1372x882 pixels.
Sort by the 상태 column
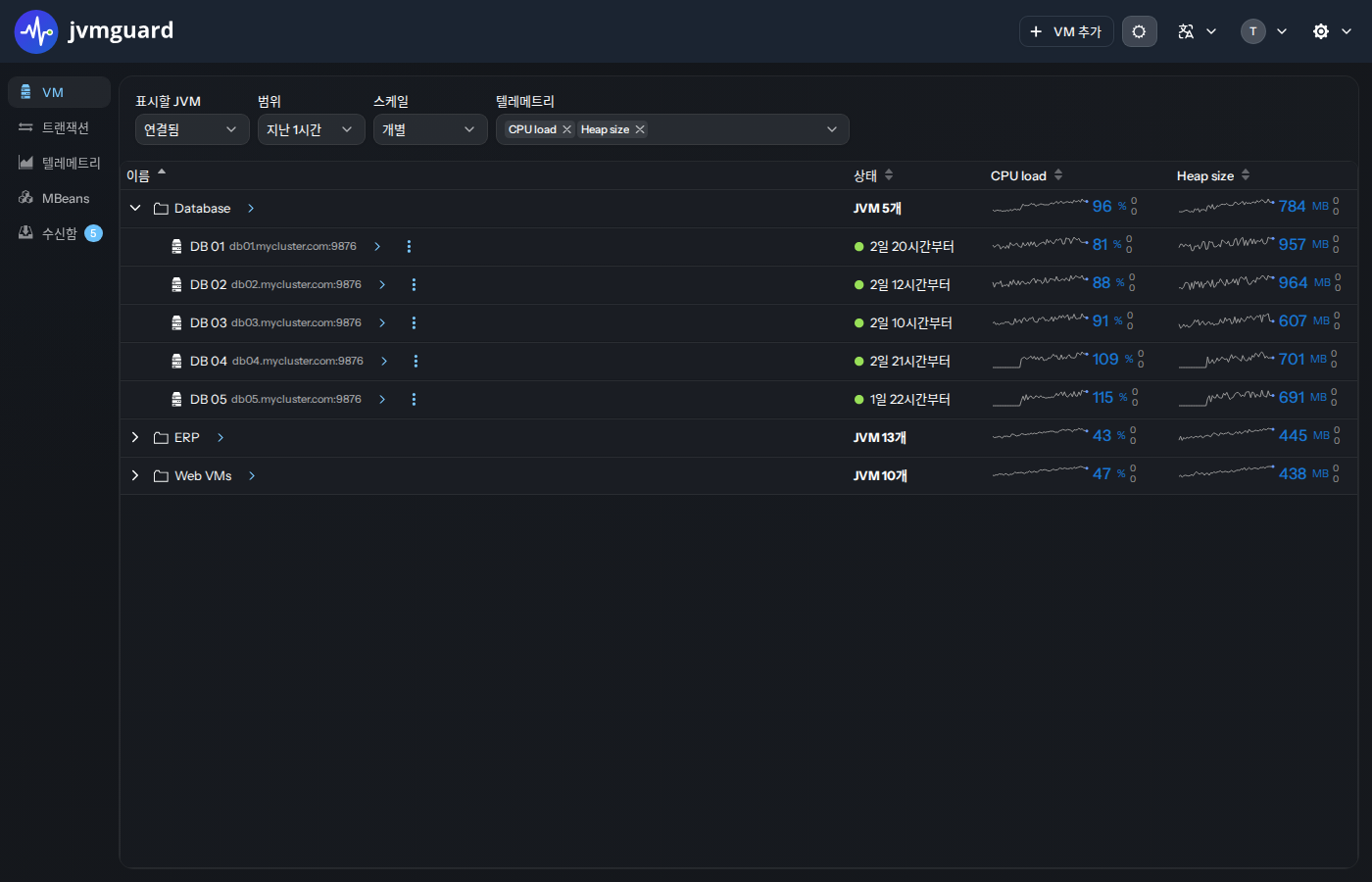coord(873,175)
